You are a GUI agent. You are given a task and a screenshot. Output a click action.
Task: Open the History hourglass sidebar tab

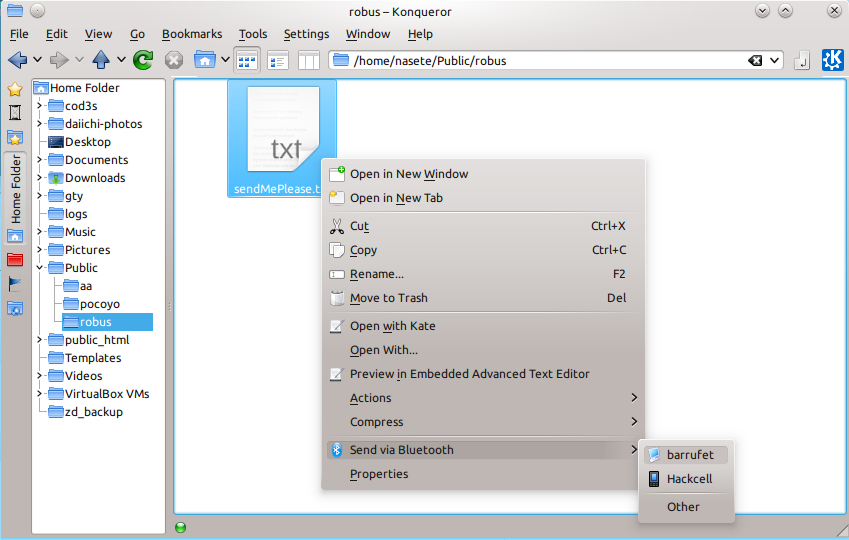pyautogui.click(x=15, y=113)
